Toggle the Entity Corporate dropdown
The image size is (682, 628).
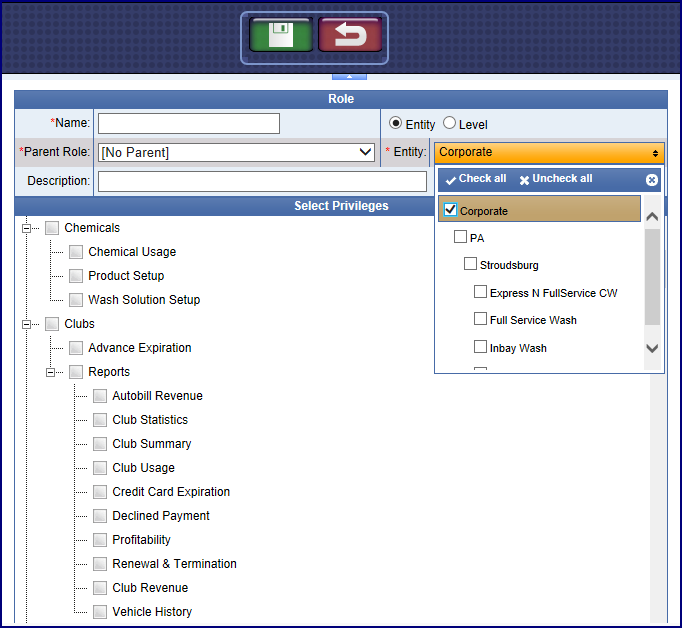tap(549, 152)
